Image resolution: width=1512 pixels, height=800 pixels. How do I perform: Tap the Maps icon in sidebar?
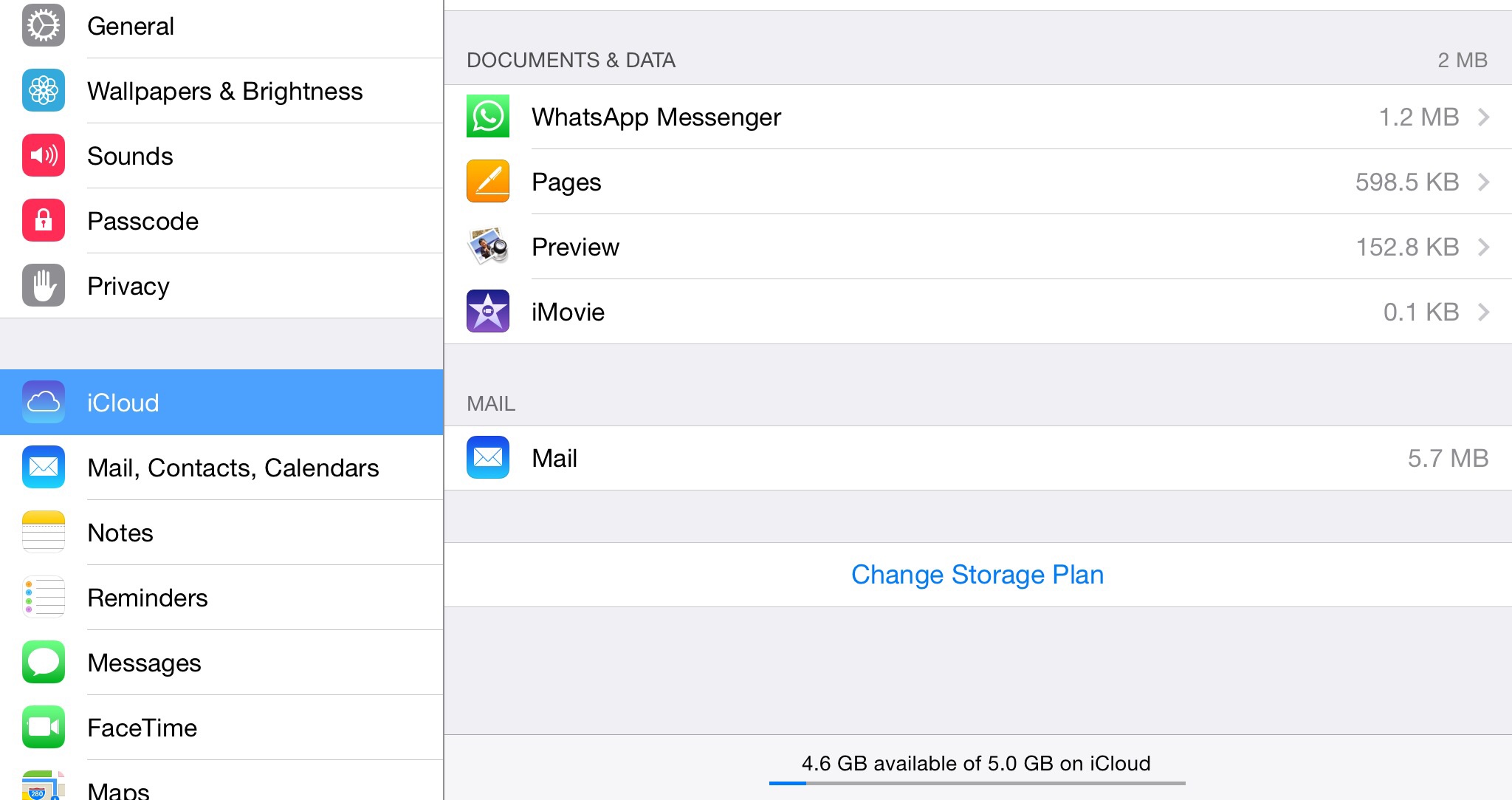pos(44,786)
